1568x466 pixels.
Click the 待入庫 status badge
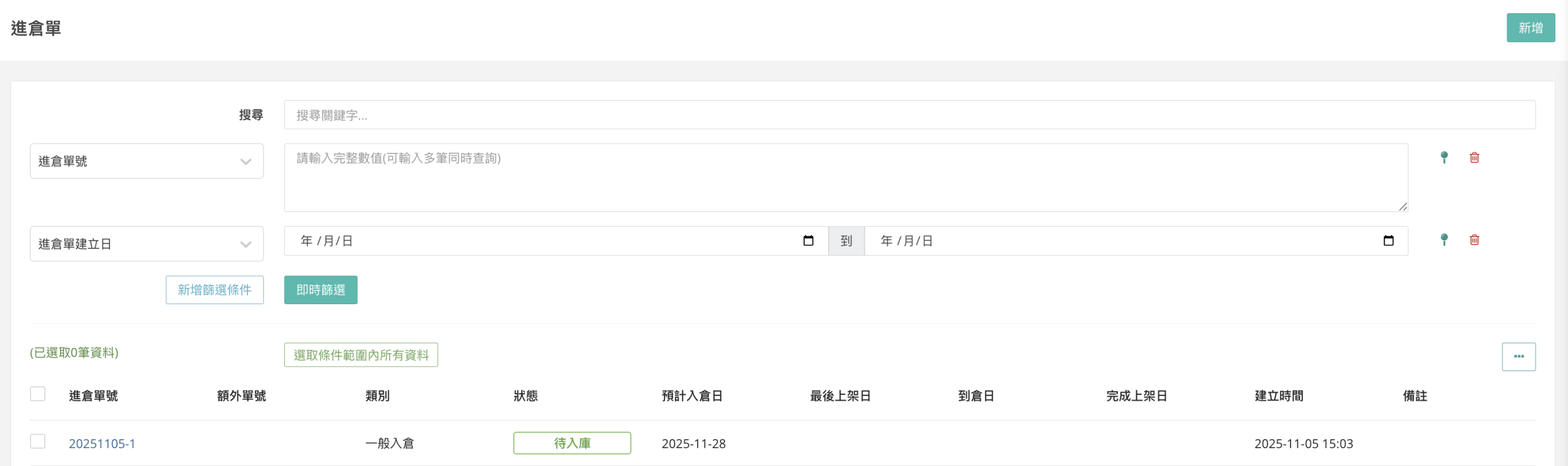[x=572, y=443]
